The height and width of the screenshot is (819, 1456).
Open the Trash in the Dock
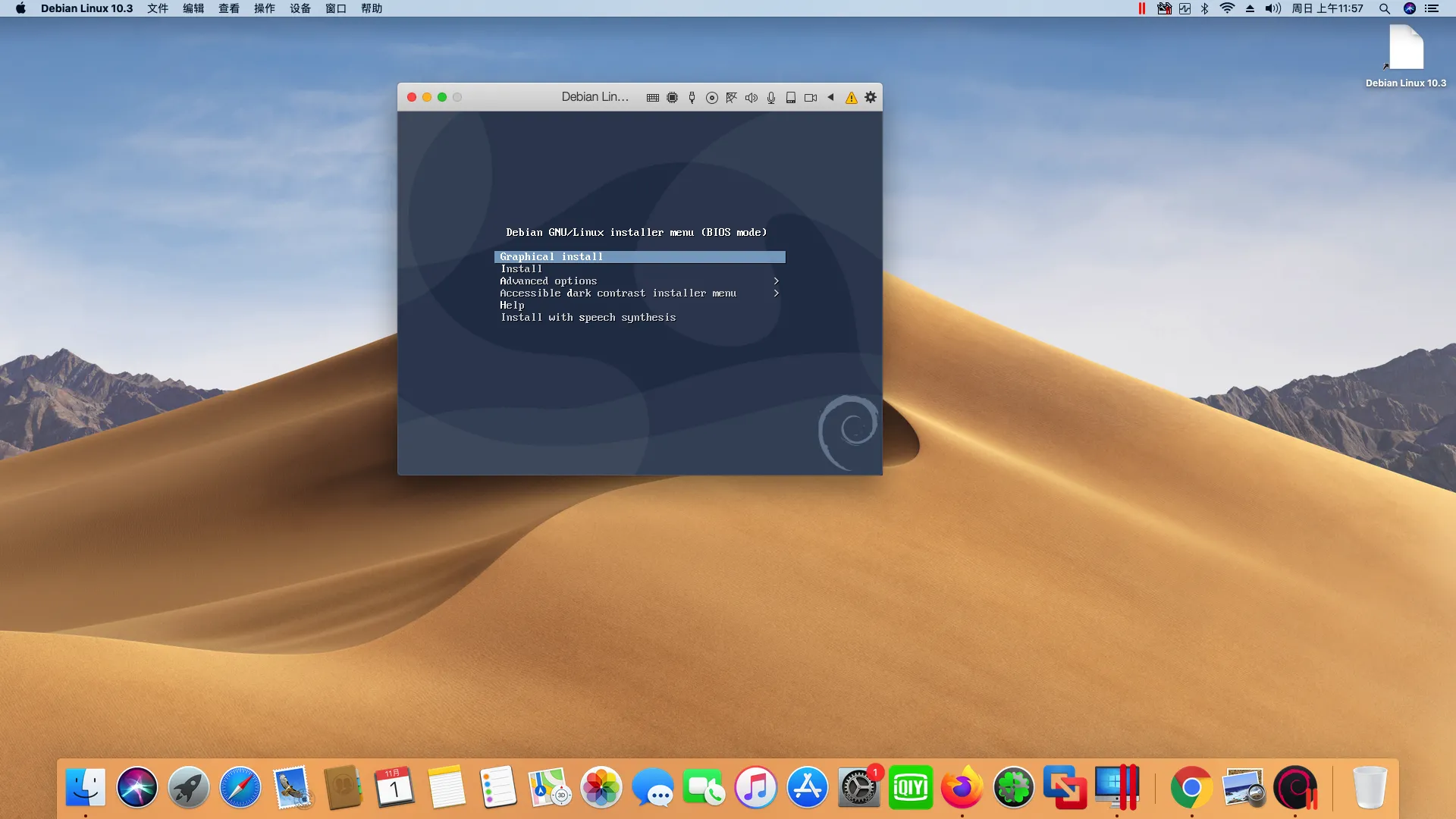[x=1370, y=787]
